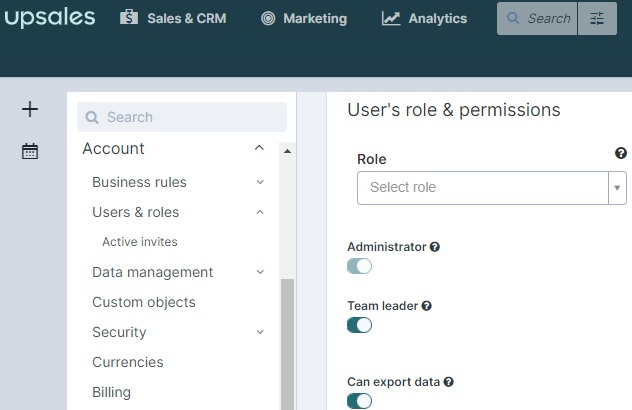This screenshot has height=410, width=632.
Task: Click the plus add icon
Action: (30, 109)
